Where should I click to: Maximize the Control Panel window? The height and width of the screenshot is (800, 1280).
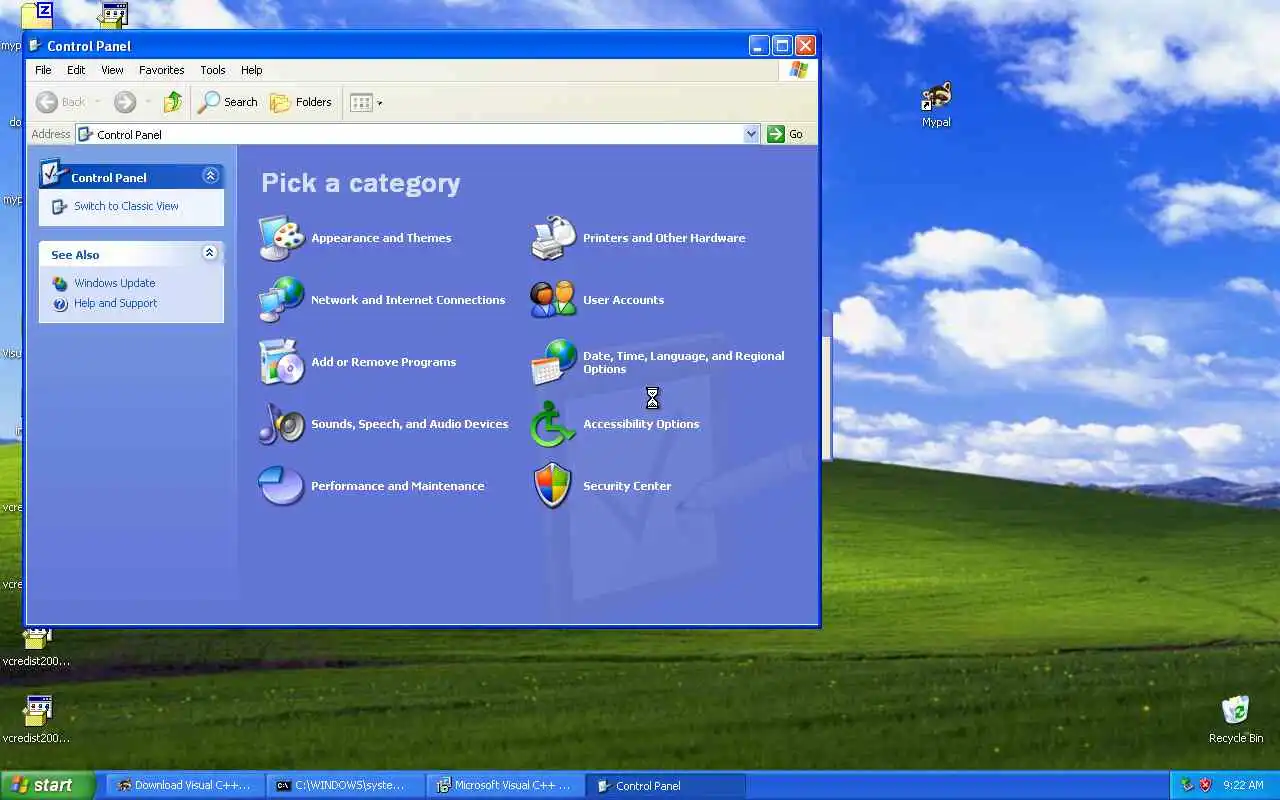click(782, 45)
